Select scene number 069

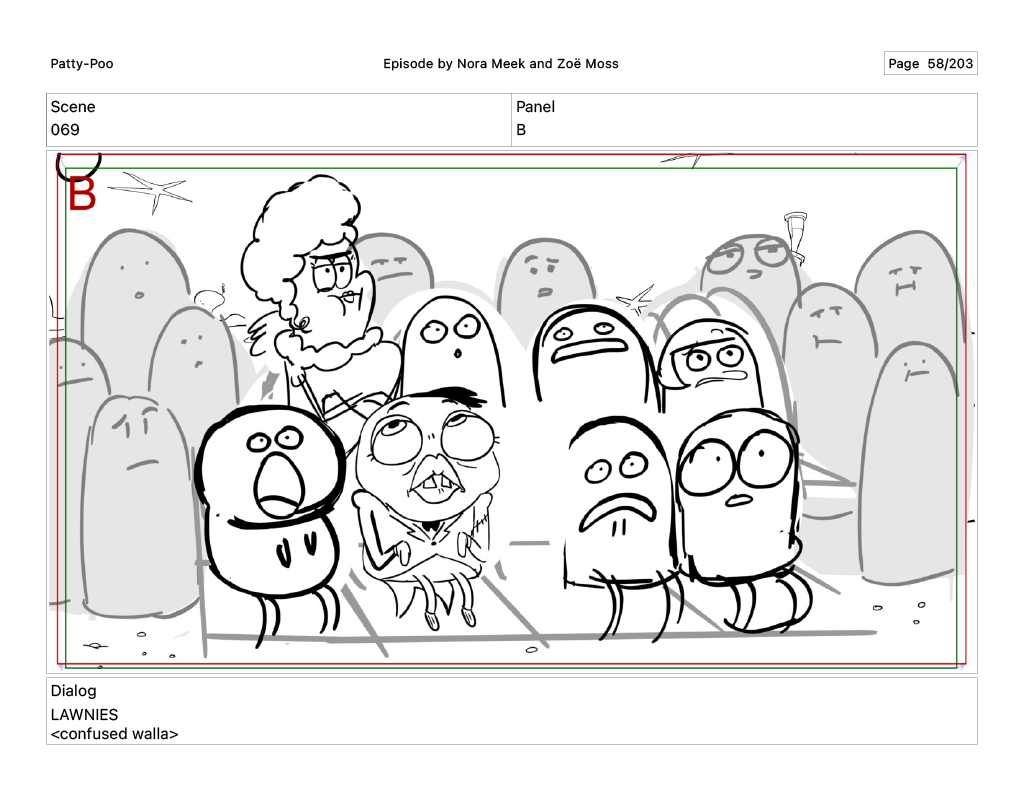[65, 130]
